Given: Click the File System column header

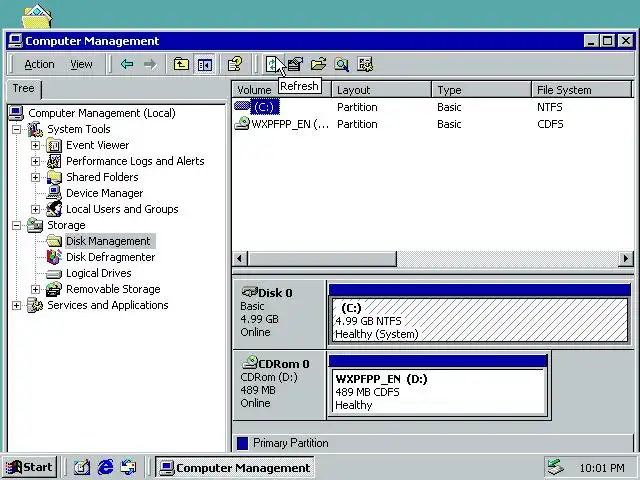Looking at the screenshot, I should 582,89.
